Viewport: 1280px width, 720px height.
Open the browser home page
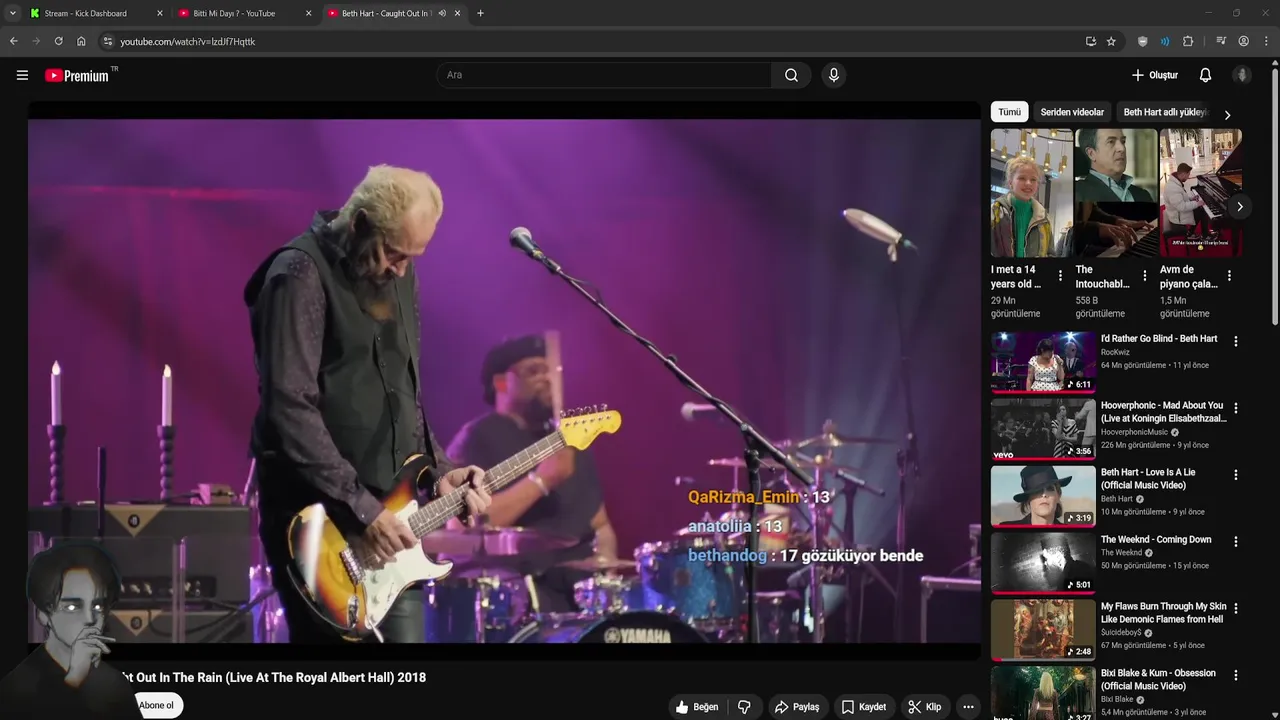[x=81, y=41]
